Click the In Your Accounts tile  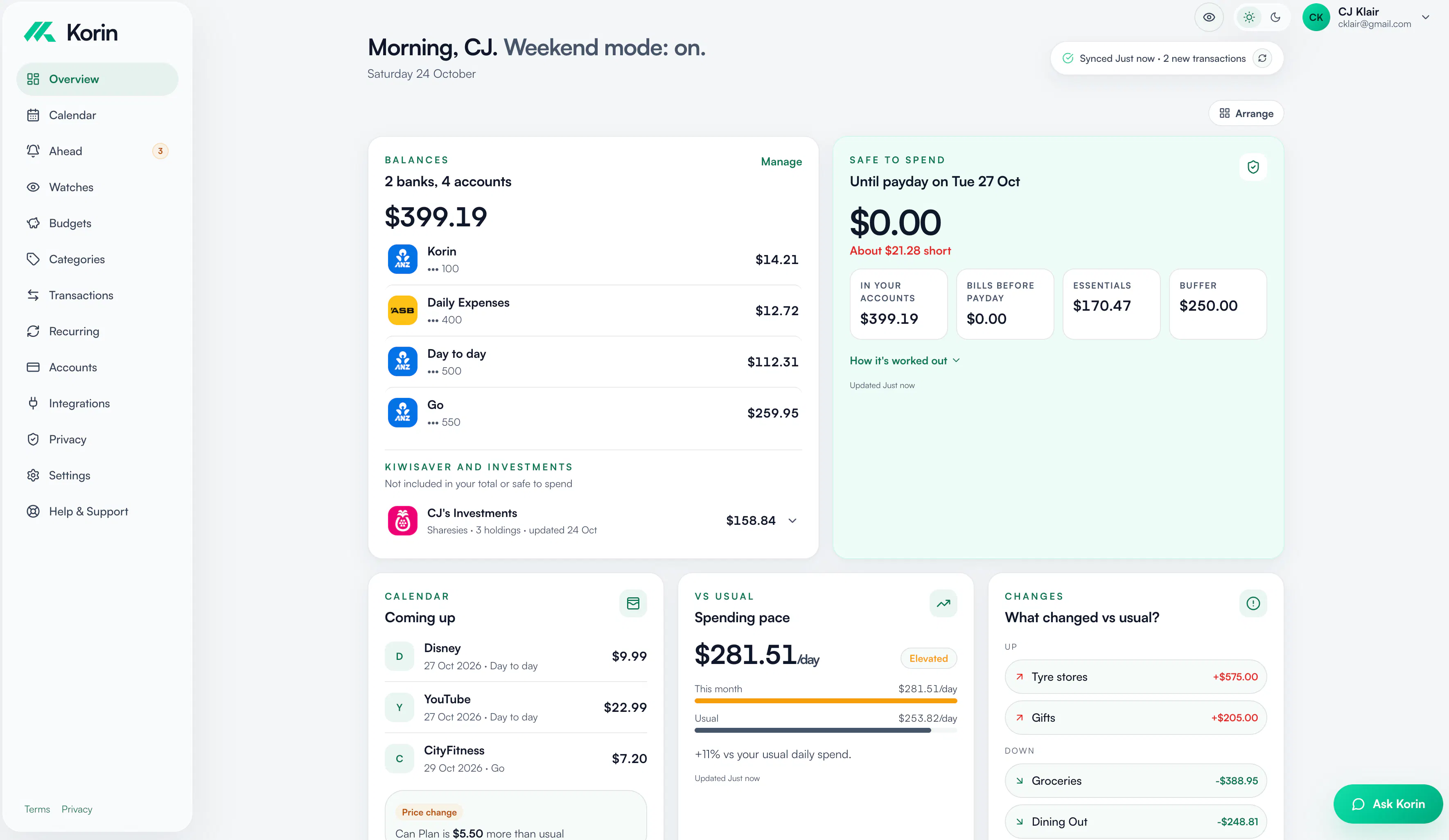898,304
